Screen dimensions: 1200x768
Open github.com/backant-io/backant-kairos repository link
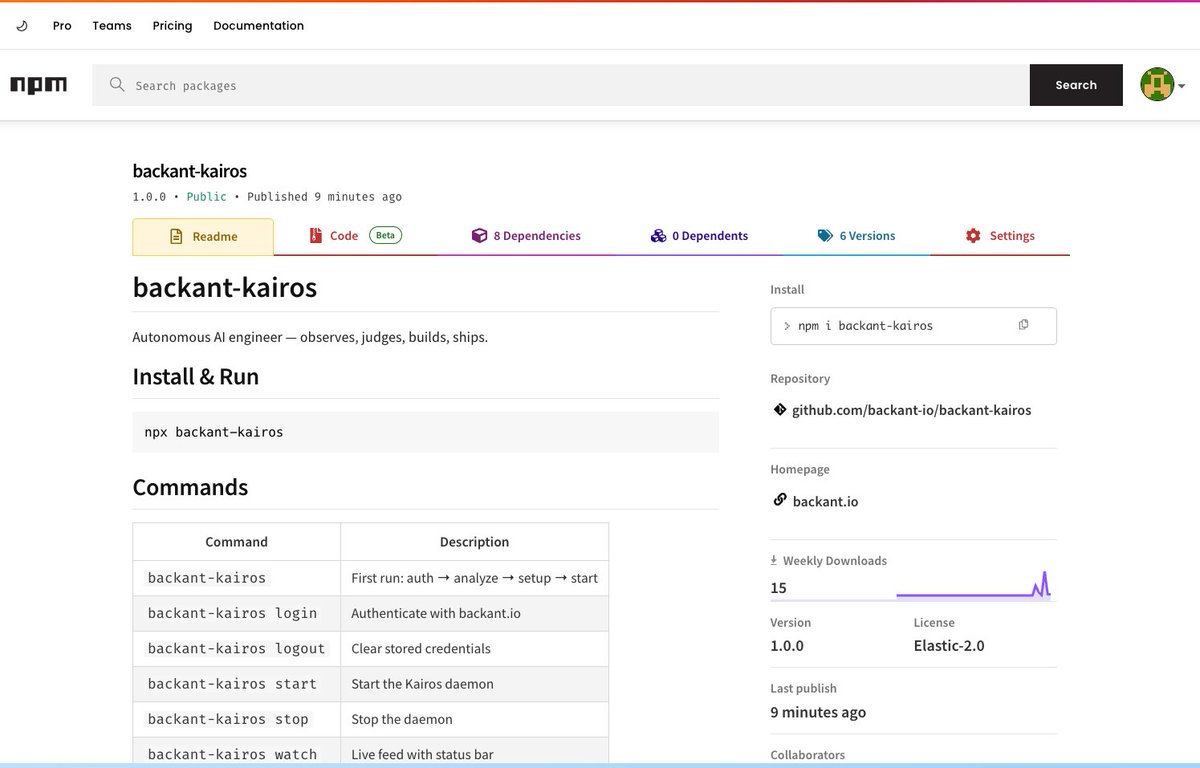pyautogui.click(x=911, y=410)
